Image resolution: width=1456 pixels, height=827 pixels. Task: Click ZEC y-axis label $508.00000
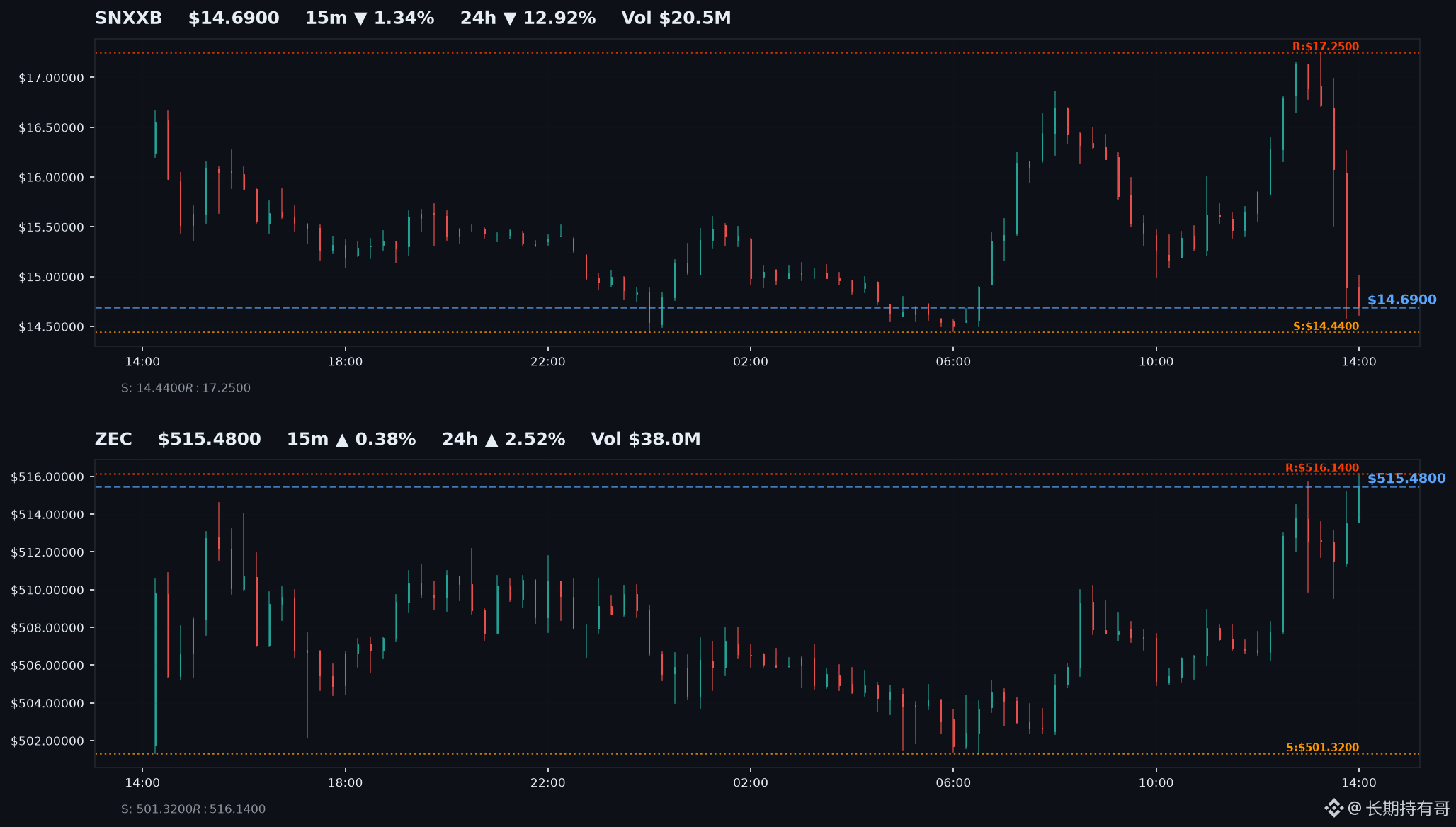47,628
